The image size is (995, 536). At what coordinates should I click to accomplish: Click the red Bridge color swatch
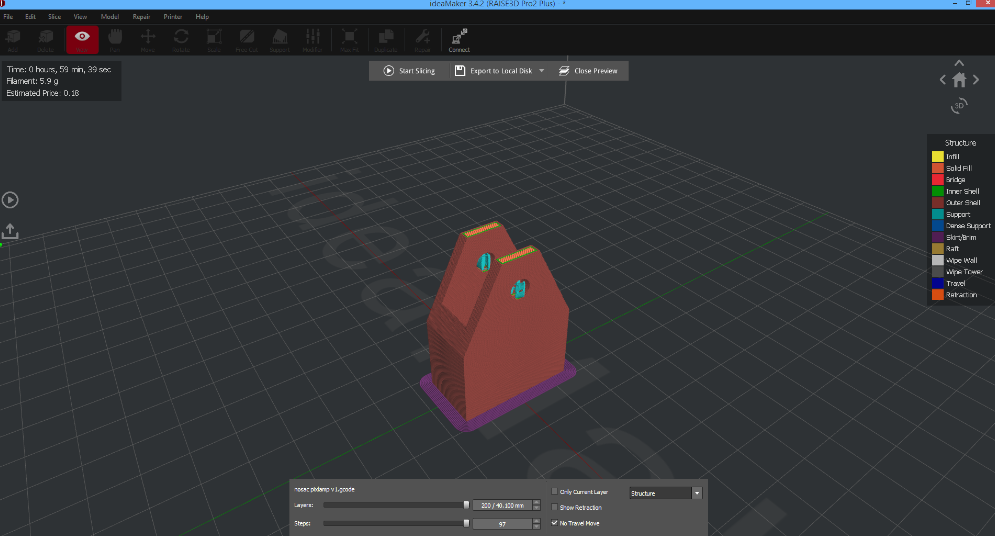(937, 180)
